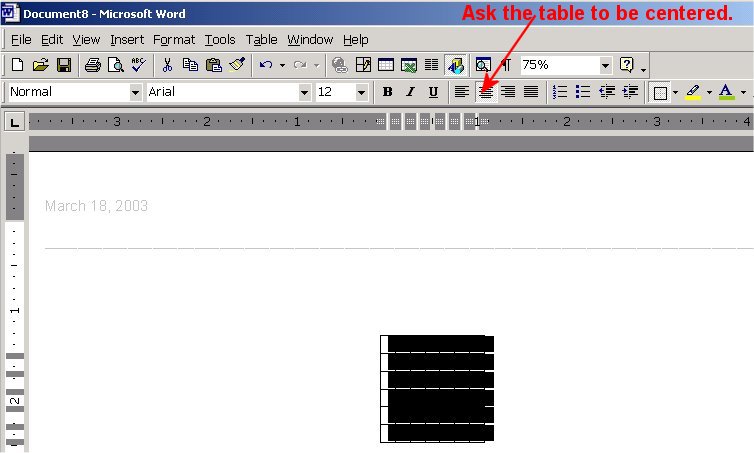
Task: Toggle Bold formatting
Action: coord(387,92)
